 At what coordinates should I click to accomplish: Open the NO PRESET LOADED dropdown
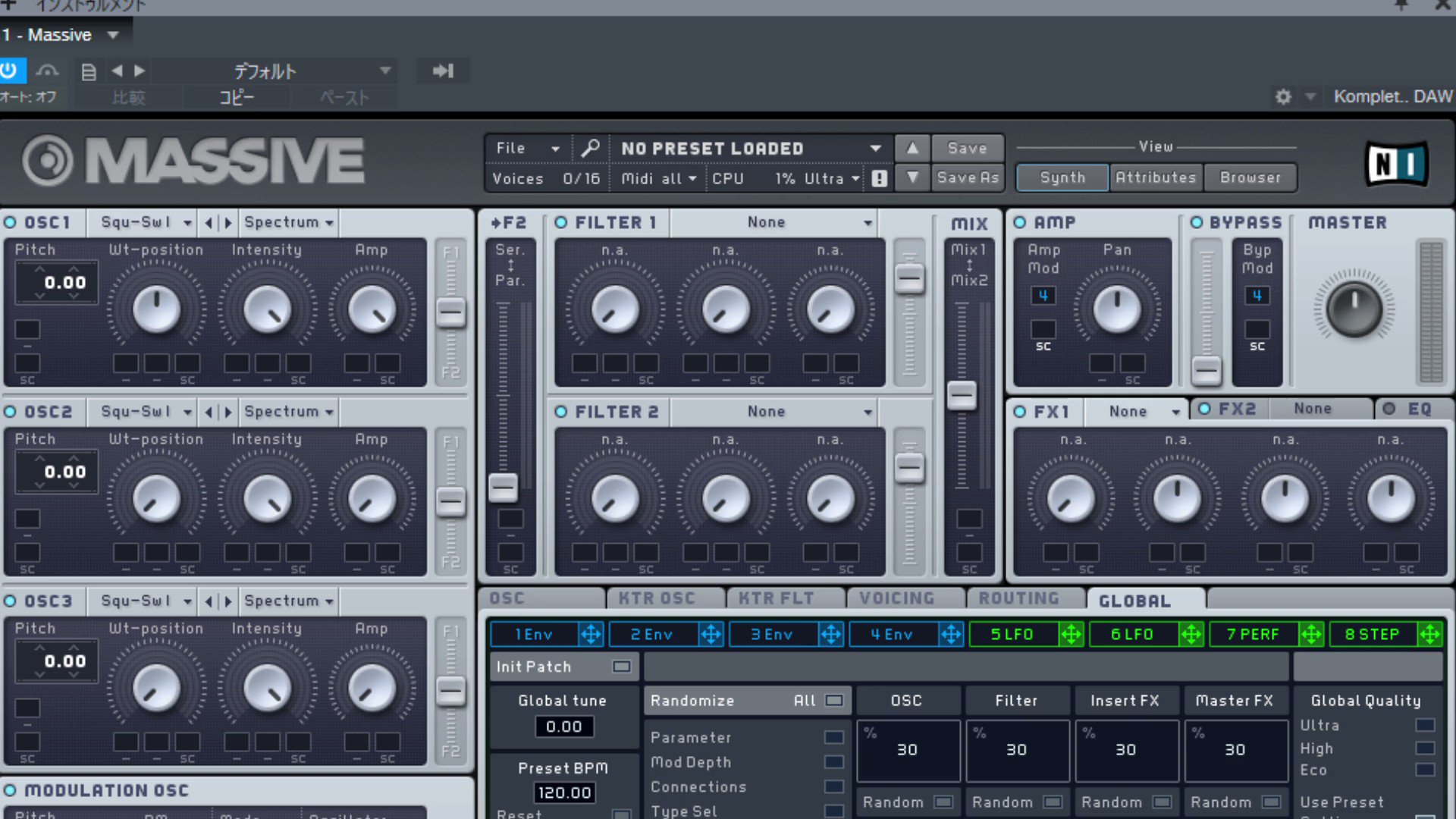coord(875,149)
